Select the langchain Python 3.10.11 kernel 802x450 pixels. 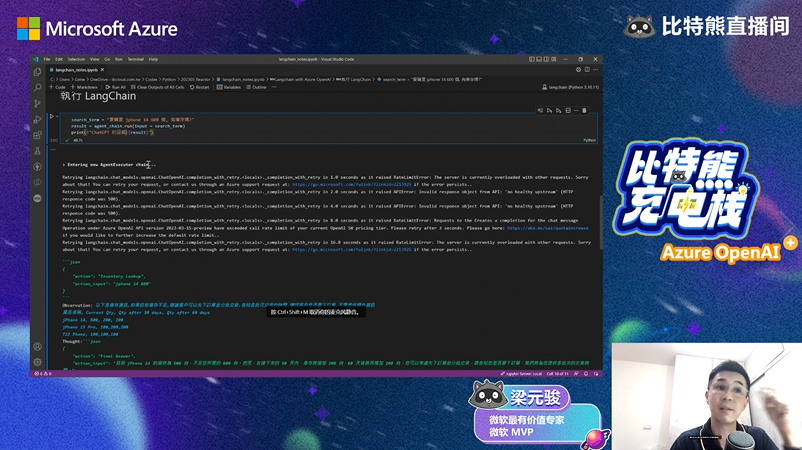(x=570, y=87)
